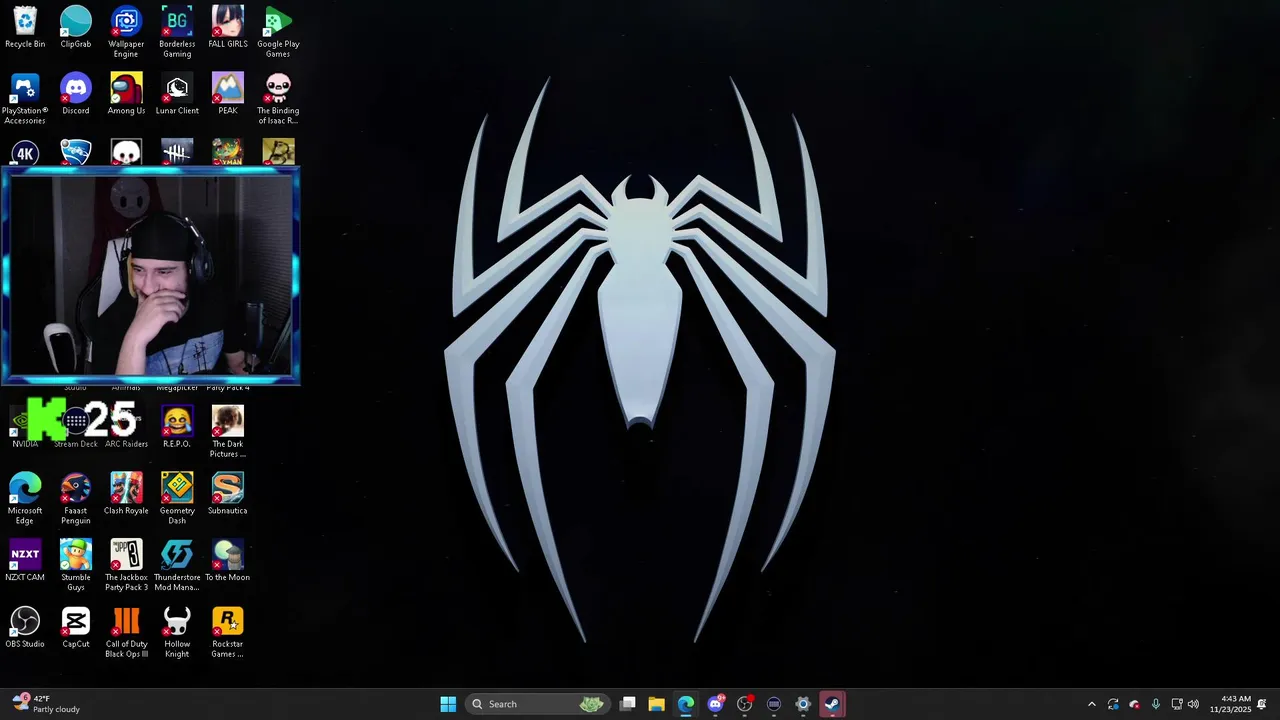The width and height of the screenshot is (1280, 720).
Task: Open the Subnautica desktop shortcut
Action: (x=228, y=494)
